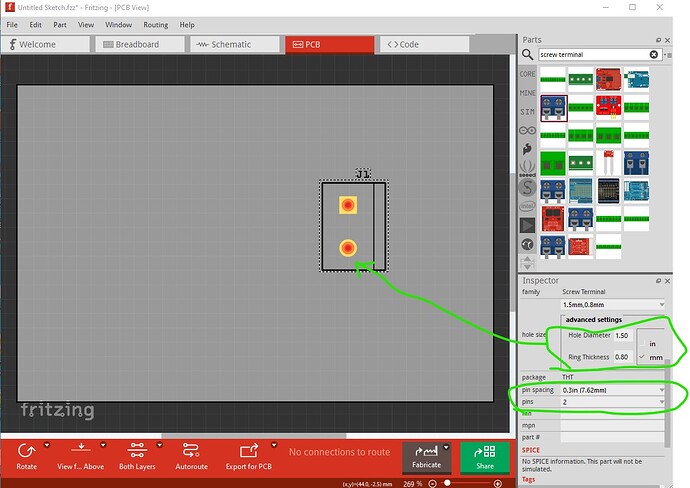Run the Autoroute tool
690x488 pixels.
(x=191, y=457)
